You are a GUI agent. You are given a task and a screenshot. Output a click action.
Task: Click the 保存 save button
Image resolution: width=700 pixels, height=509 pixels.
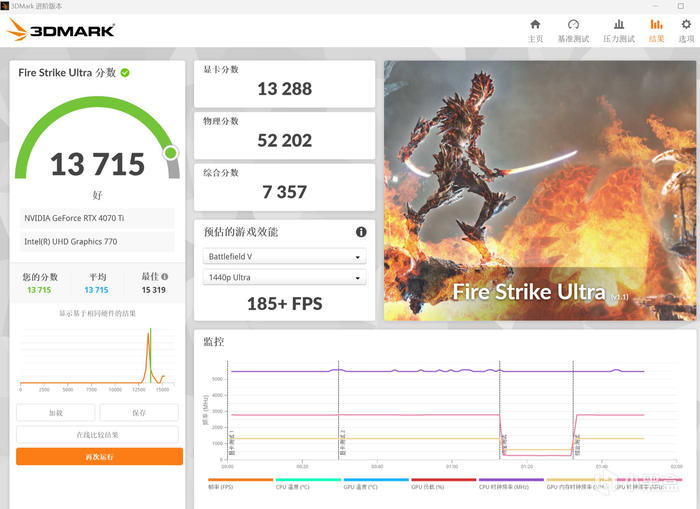point(139,413)
